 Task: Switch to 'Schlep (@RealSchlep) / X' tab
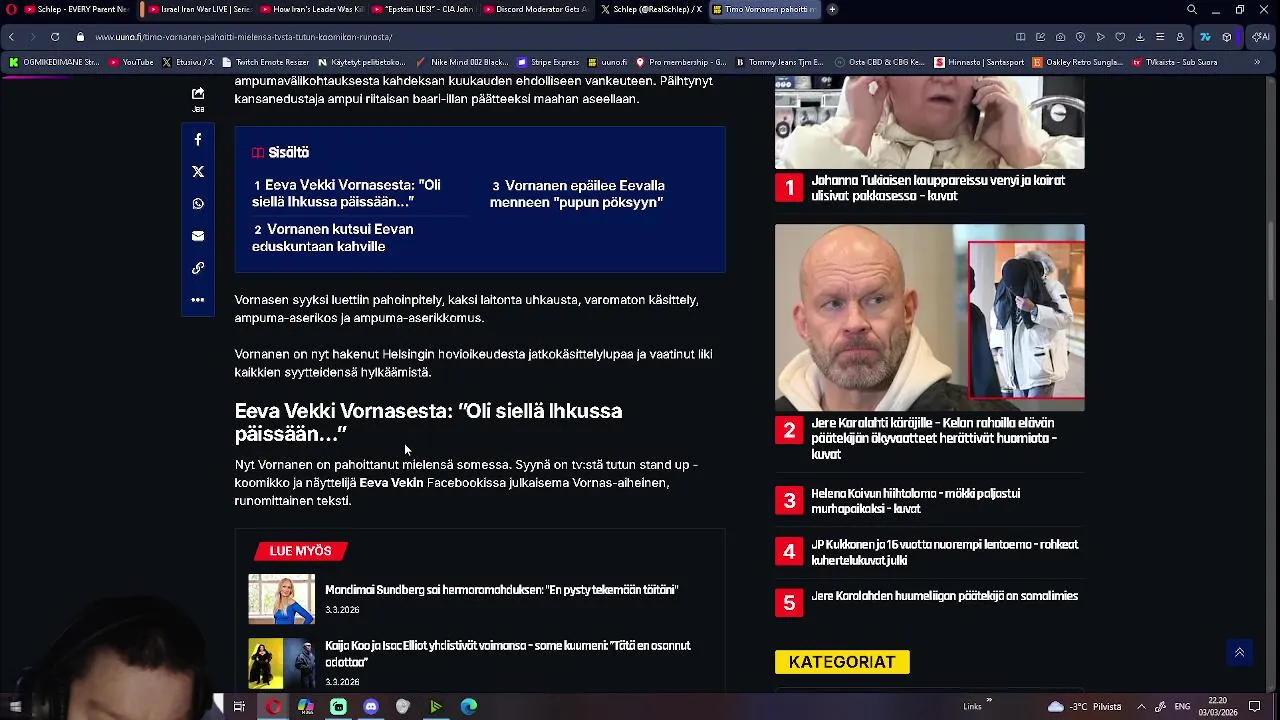[651, 9]
